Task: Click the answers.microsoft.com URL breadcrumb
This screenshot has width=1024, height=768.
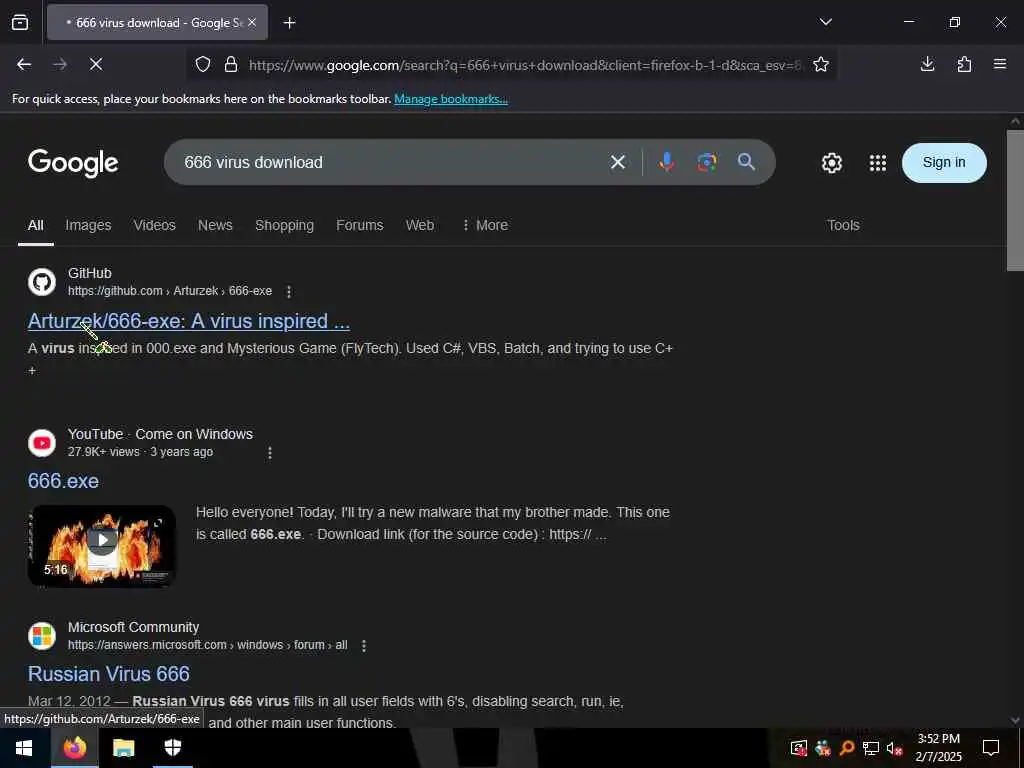Action: tap(208, 645)
